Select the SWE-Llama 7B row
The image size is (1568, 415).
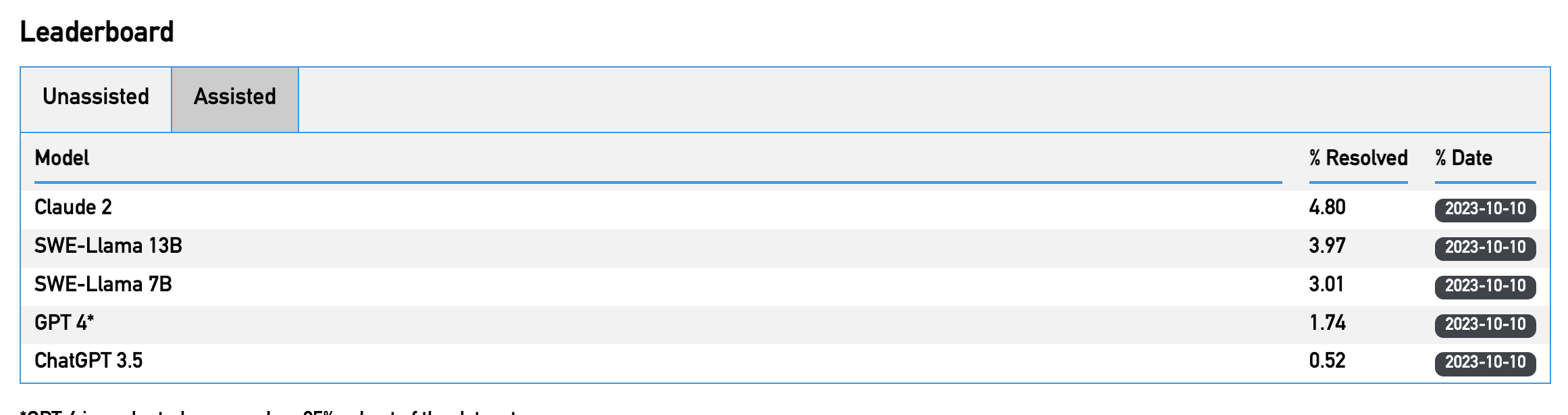[103, 285]
